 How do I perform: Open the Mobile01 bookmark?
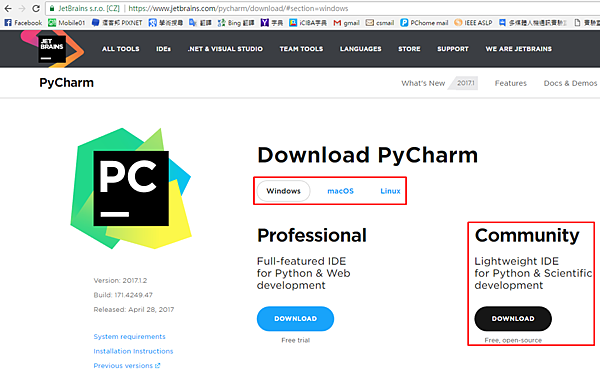click(x=67, y=23)
